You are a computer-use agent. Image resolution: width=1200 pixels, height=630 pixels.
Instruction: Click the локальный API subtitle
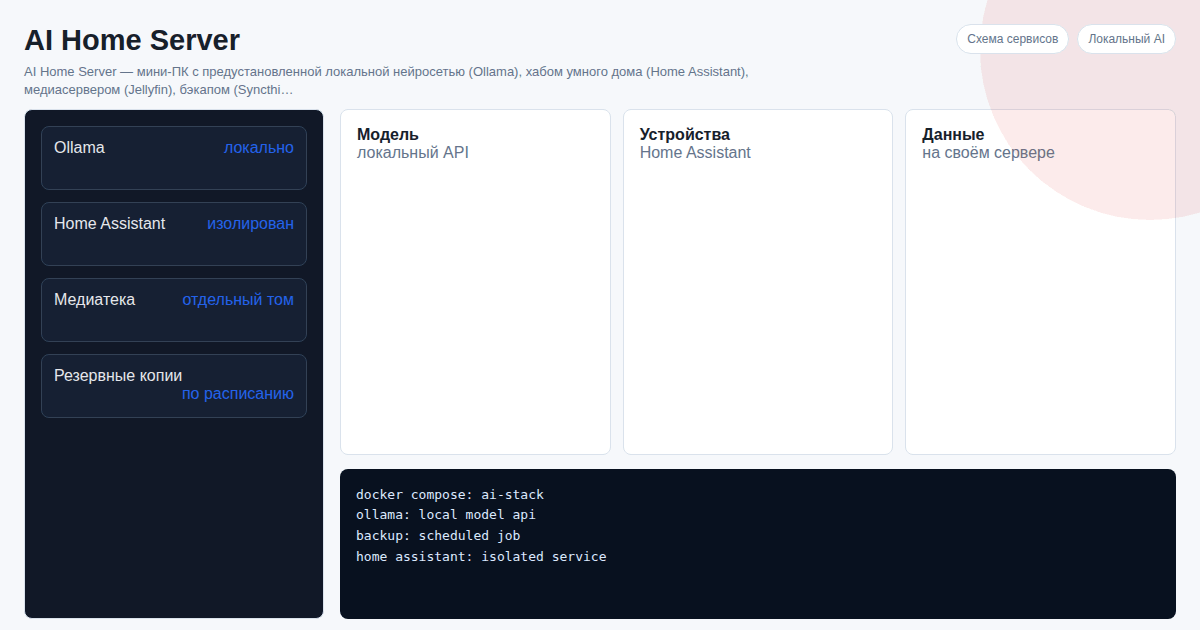pos(413,153)
